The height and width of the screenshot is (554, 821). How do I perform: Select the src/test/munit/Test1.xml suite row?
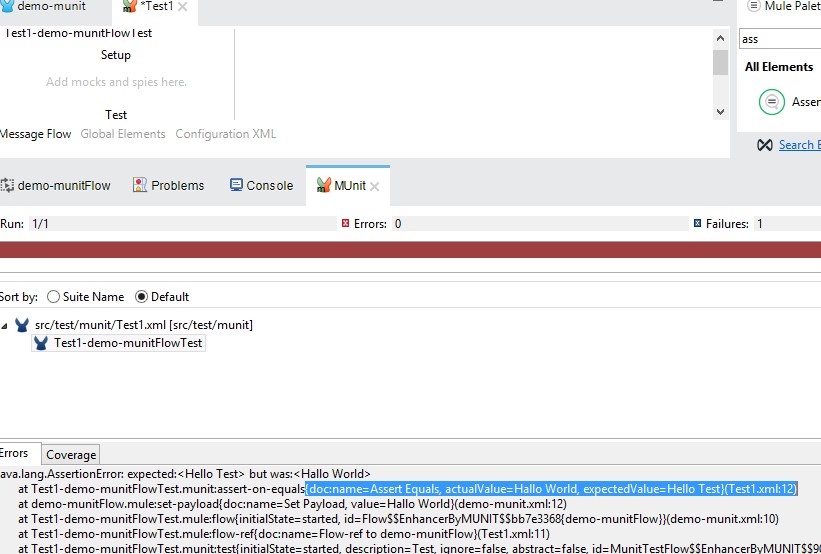[x=143, y=325]
